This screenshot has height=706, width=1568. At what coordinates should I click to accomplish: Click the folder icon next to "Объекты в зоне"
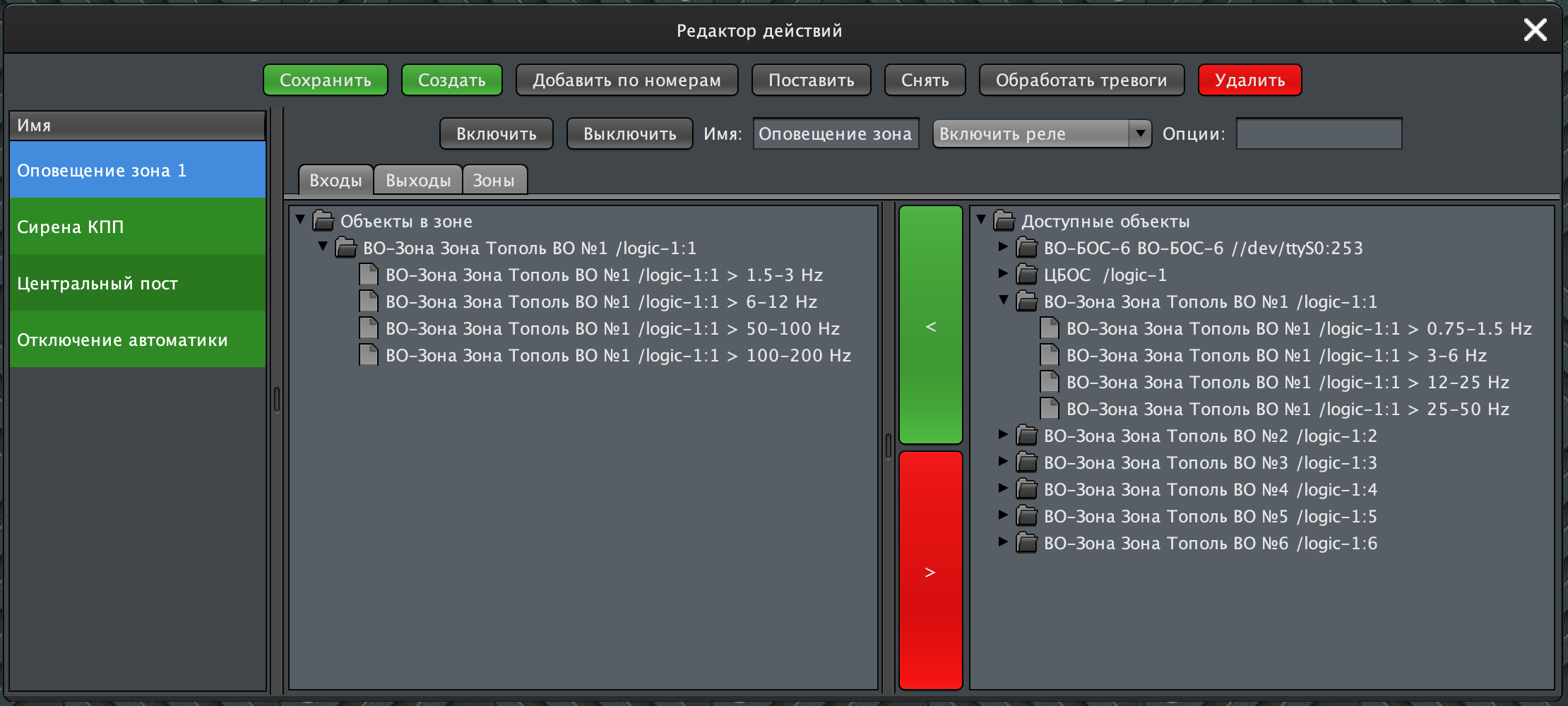tap(323, 221)
